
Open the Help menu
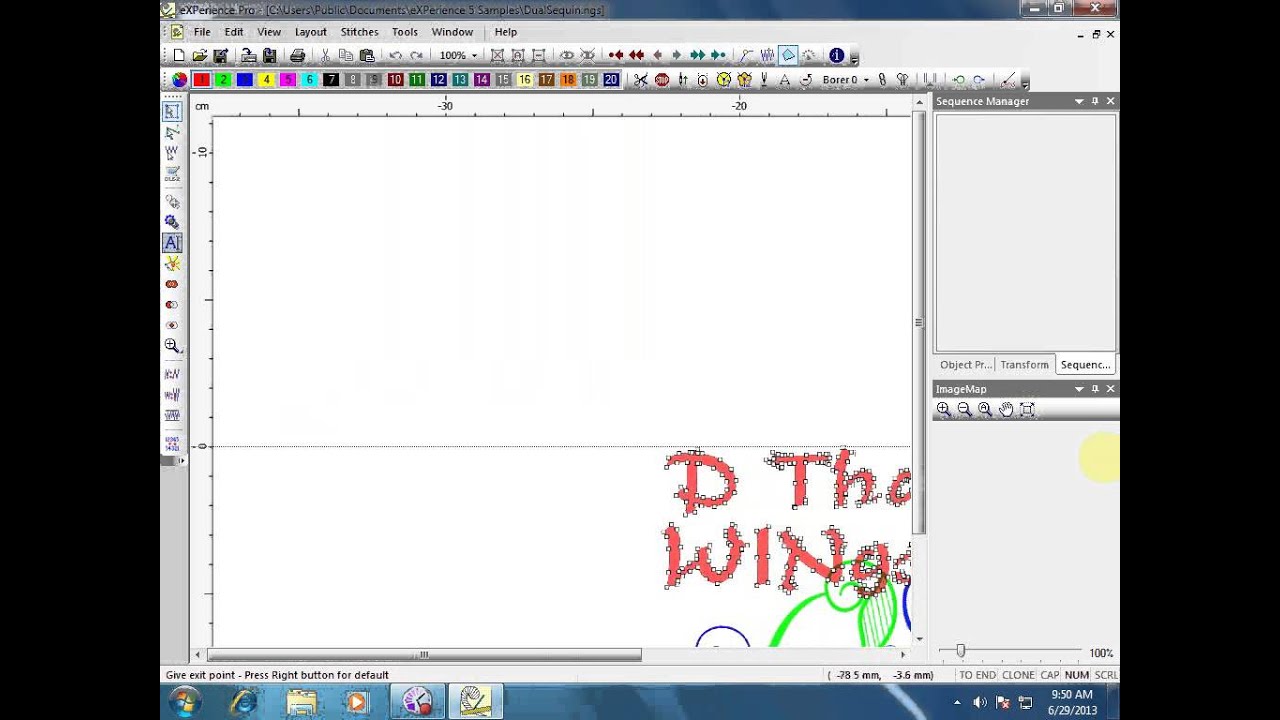click(506, 32)
